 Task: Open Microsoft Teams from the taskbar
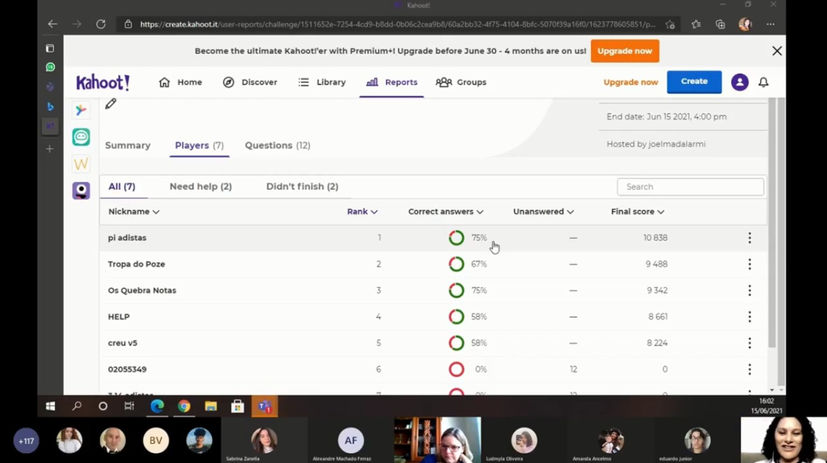coord(264,407)
